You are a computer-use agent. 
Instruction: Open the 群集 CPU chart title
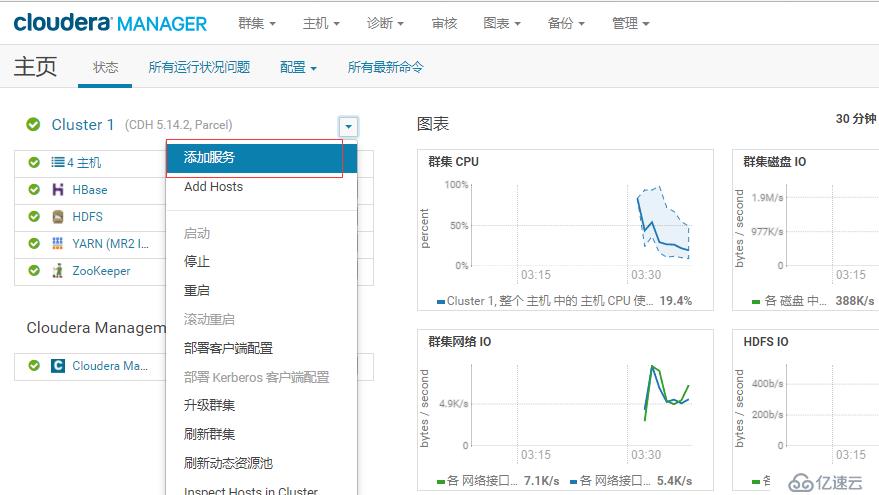coord(454,162)
